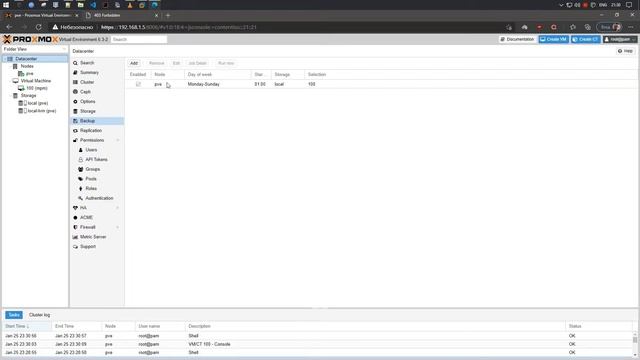Open API Tokens page

[x=97, y=160]
